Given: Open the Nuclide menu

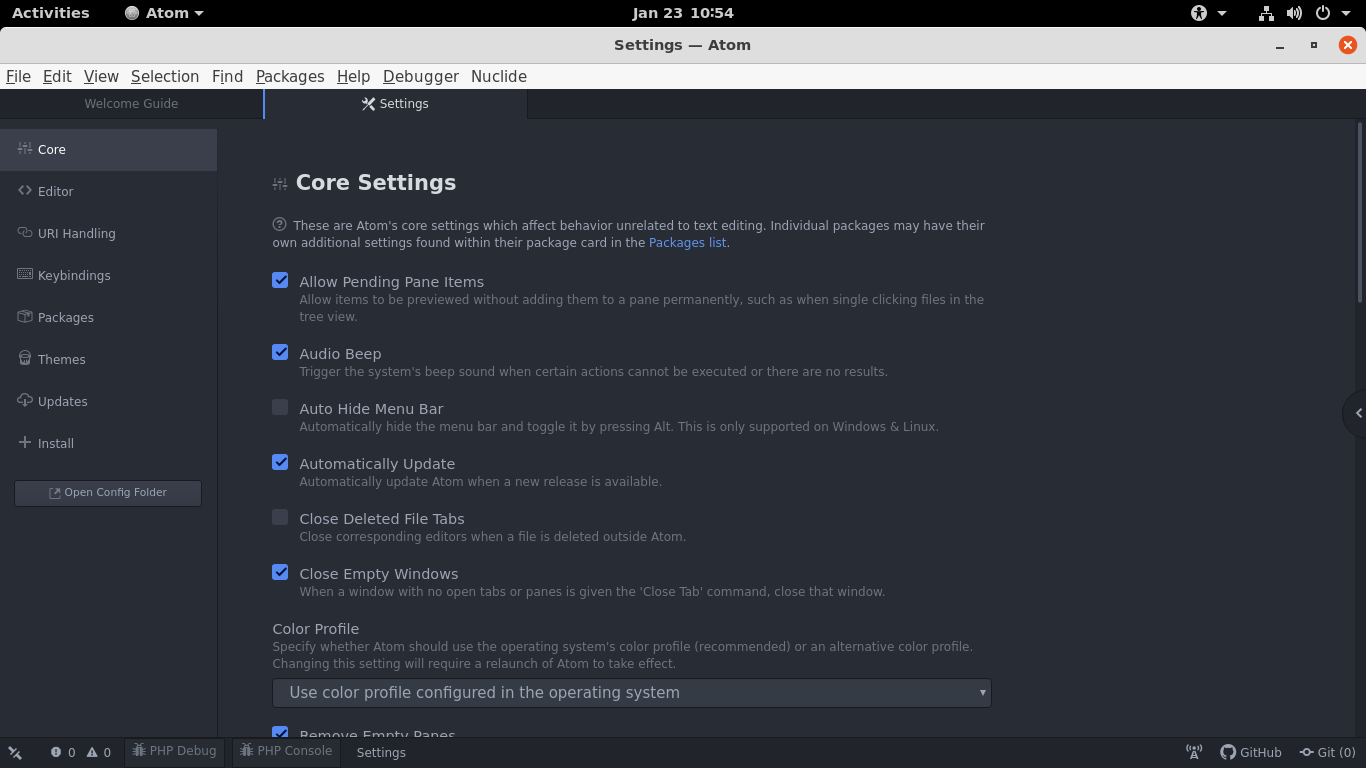Looking at the screenshot, I should pyautogui.click(x=499, y=76).
